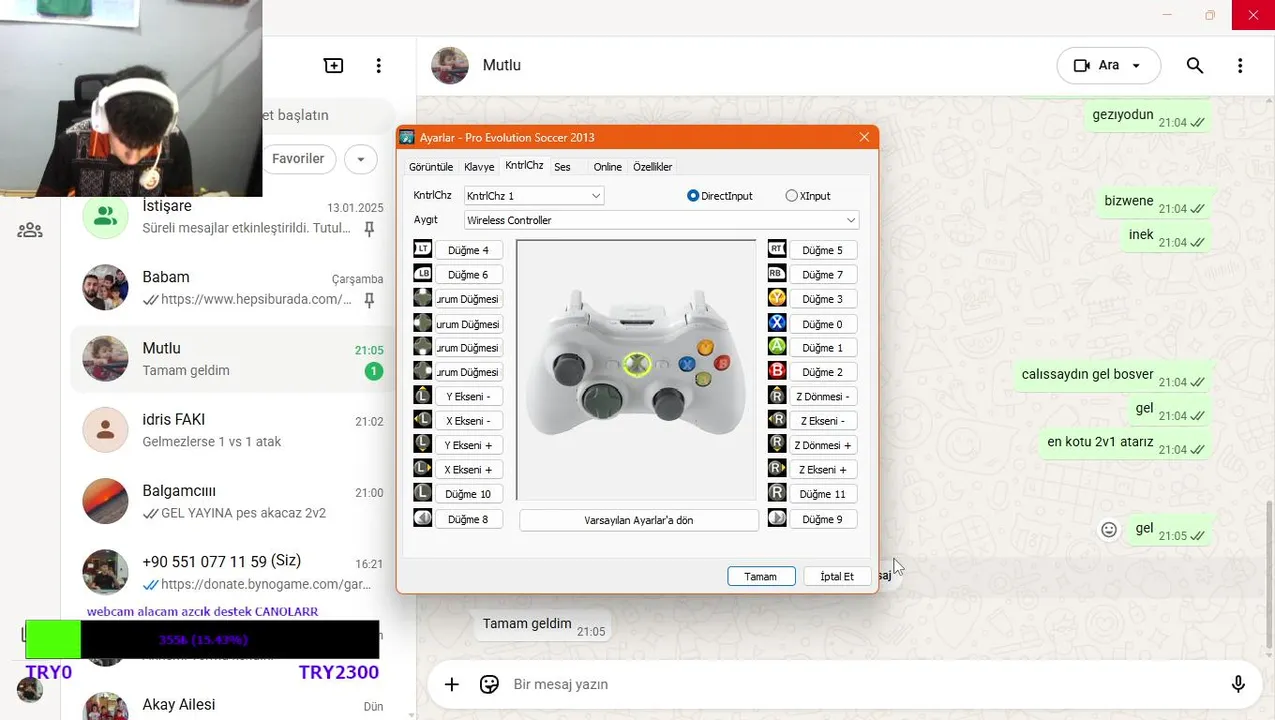Click the Düğme 4 mapping button
This screenshot has width=1275, height=720.
tap(468, 250)
